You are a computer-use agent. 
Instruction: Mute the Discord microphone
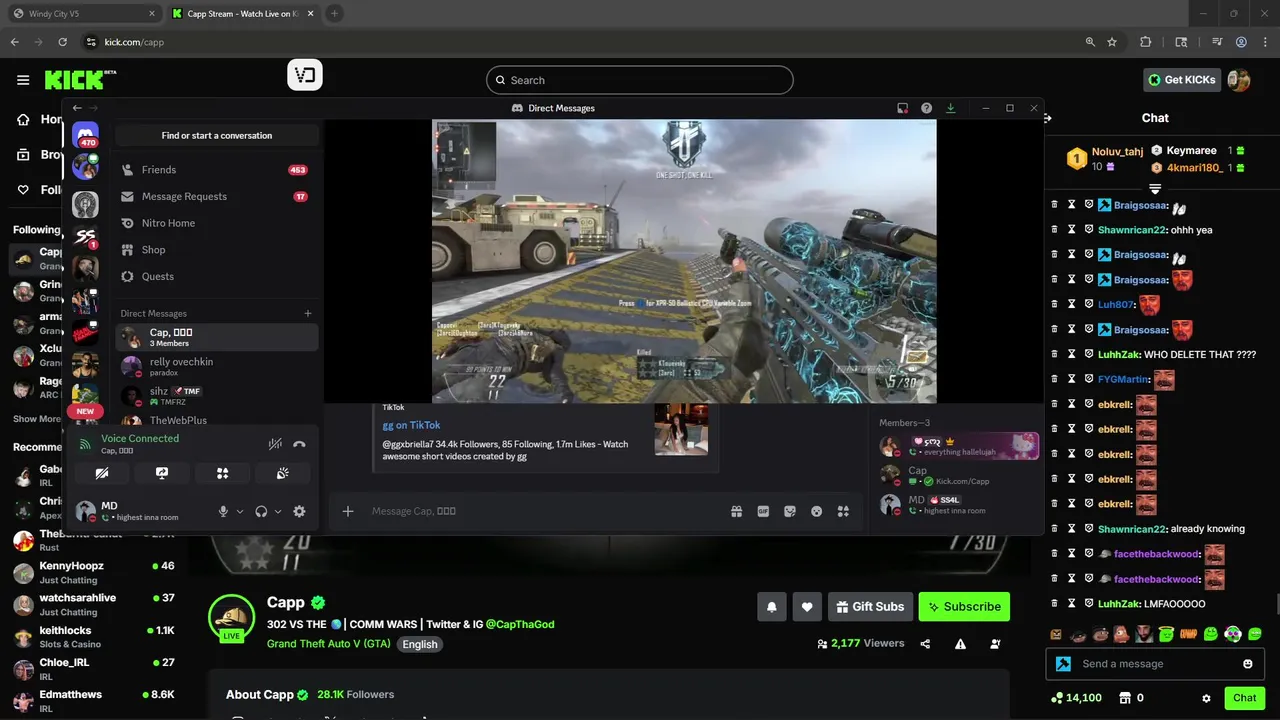point(224,511)
